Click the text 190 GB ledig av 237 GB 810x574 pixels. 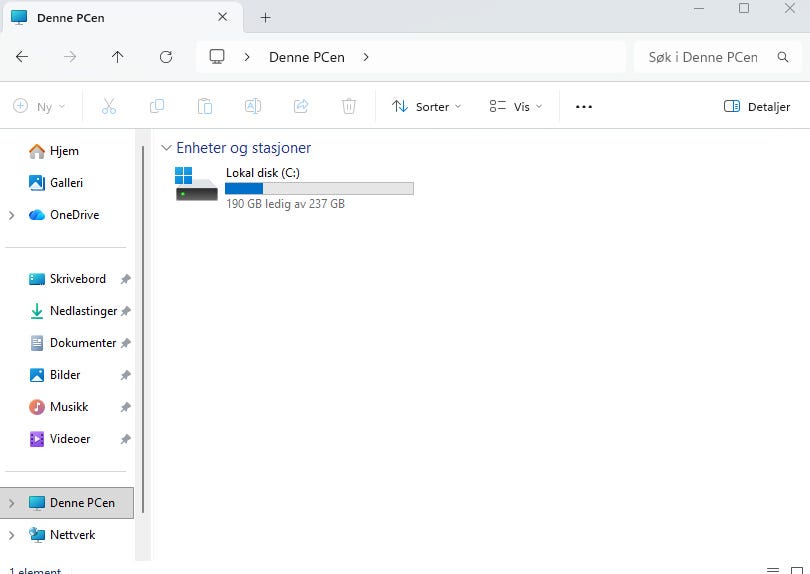(285, 204)
